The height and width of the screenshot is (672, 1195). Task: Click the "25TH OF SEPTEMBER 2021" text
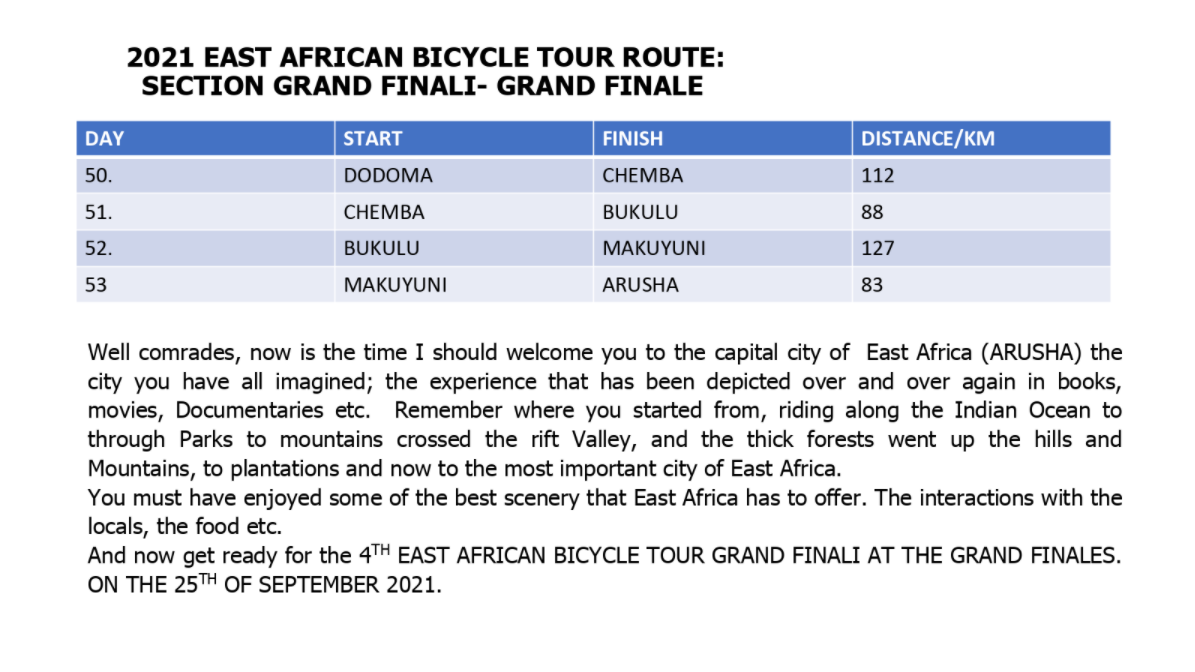[x=290, y=585]
